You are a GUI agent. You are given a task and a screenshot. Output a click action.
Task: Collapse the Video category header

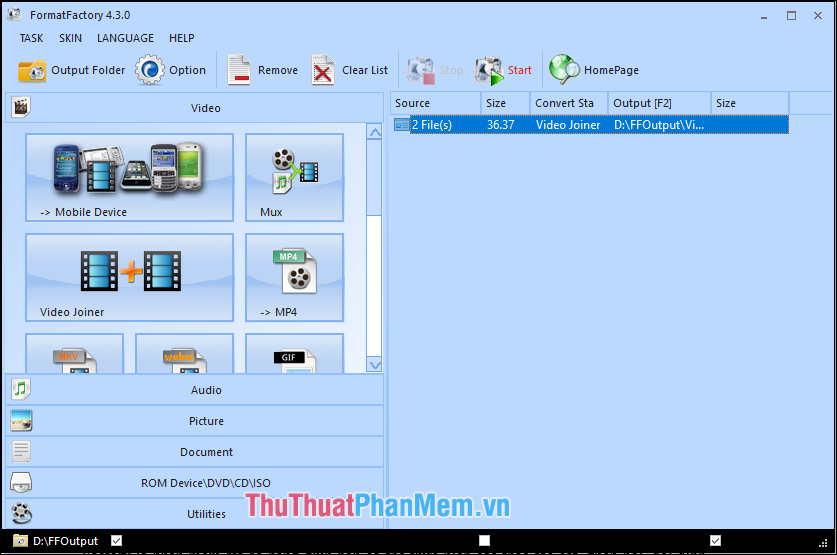(195, 107)
